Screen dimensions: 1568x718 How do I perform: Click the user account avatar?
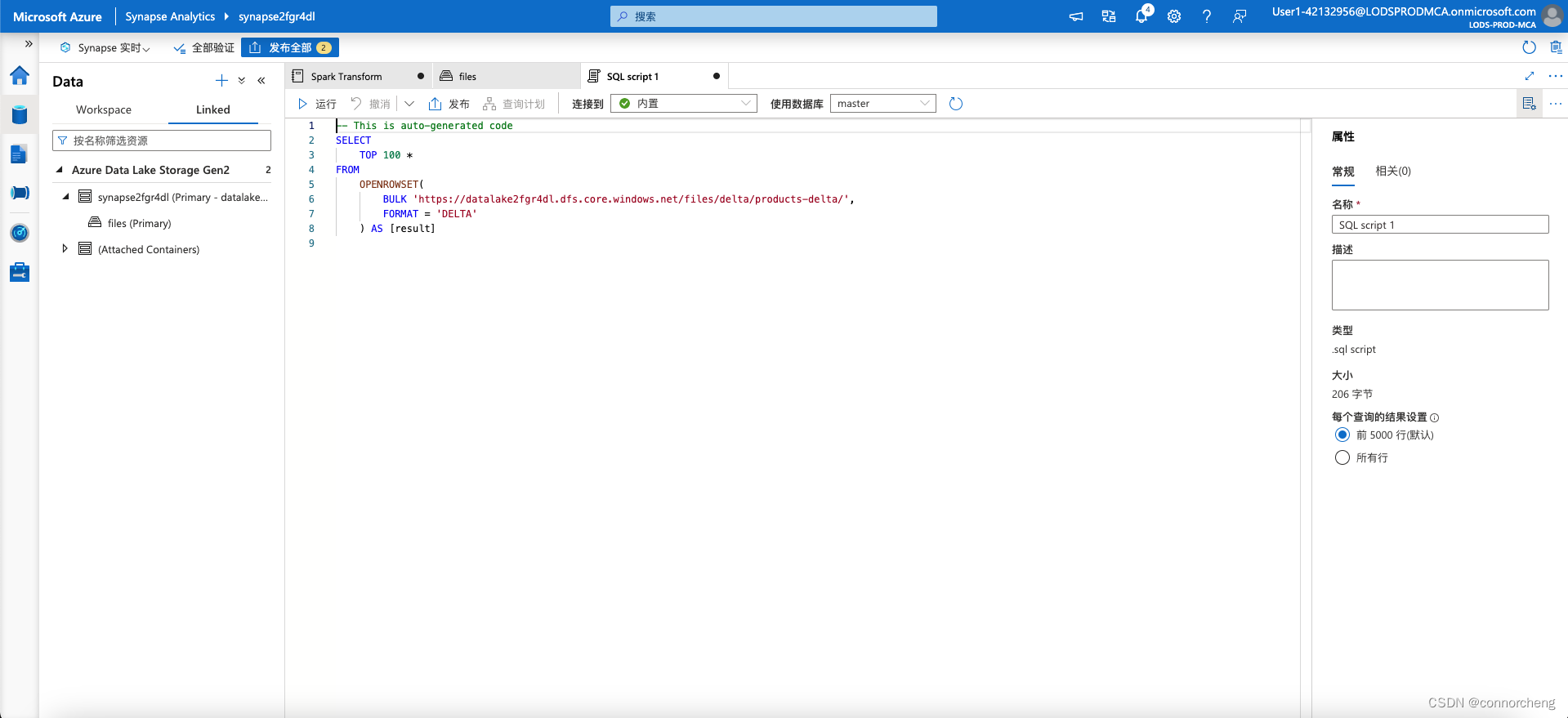(x=1552, y=16)
